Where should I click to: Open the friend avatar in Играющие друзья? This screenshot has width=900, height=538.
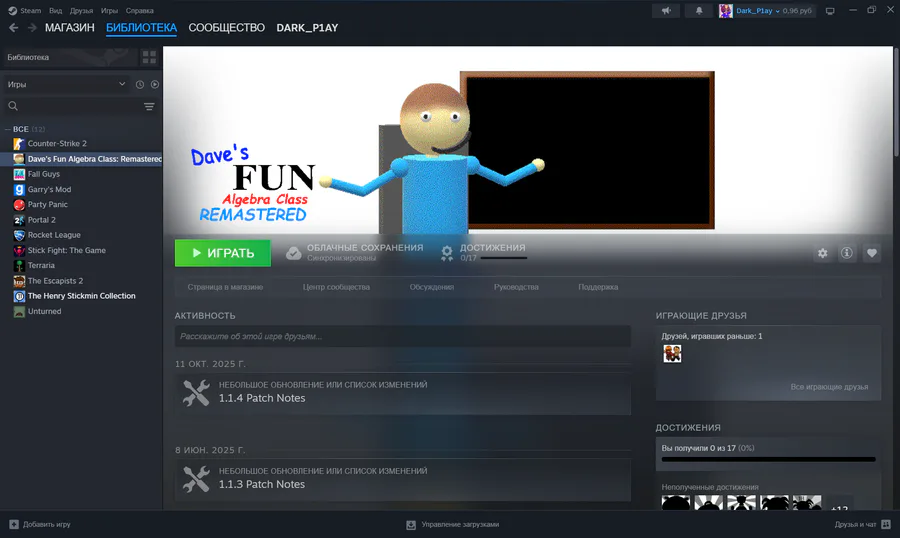click(x=672, y=354)
